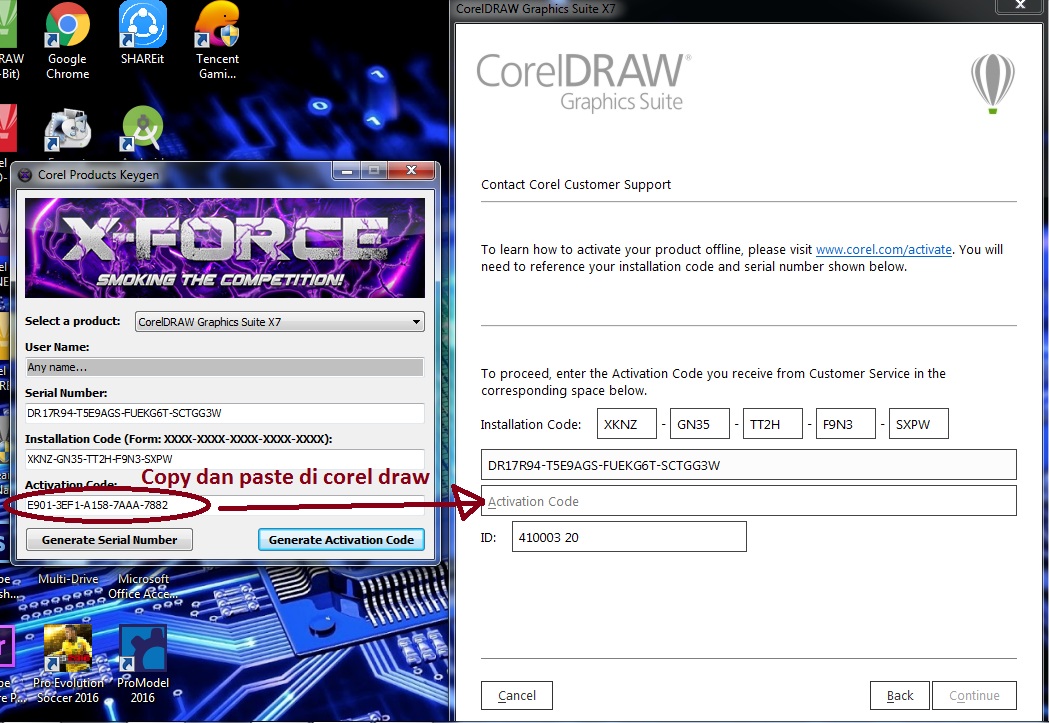Click the keygen Serial Number label

(66, 393)
